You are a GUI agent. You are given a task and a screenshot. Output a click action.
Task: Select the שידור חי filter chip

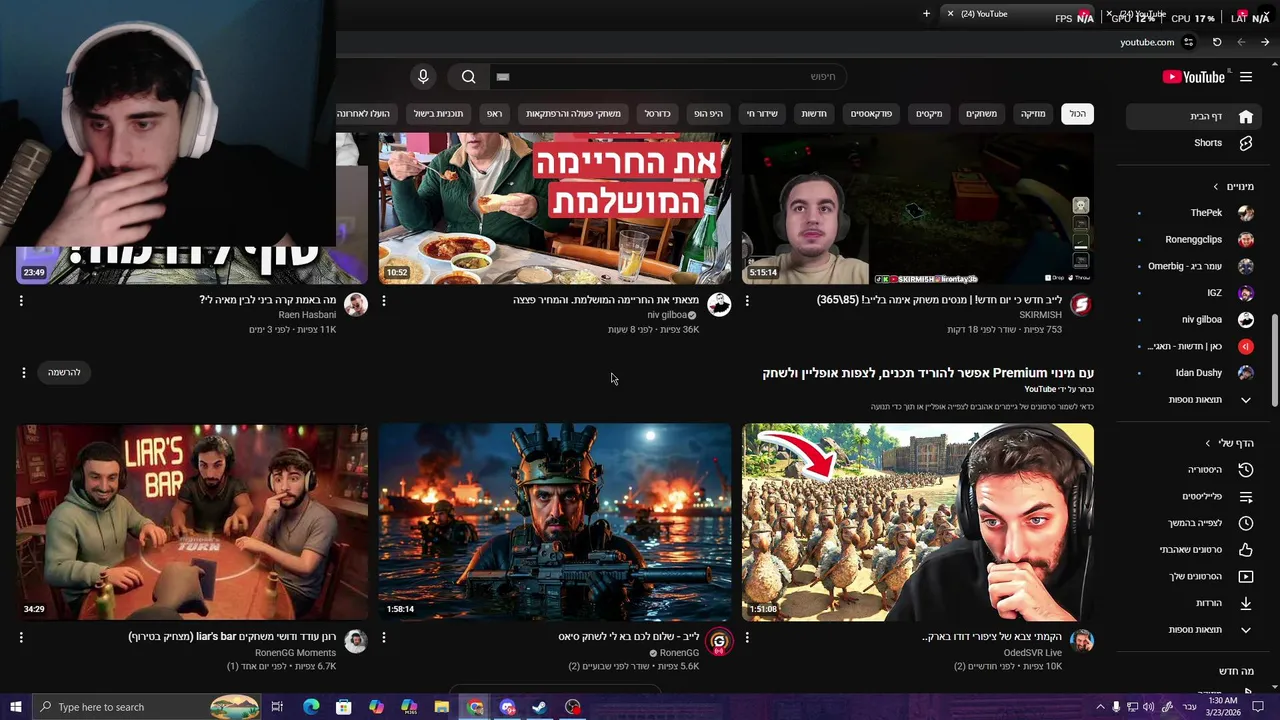point(762,114)
